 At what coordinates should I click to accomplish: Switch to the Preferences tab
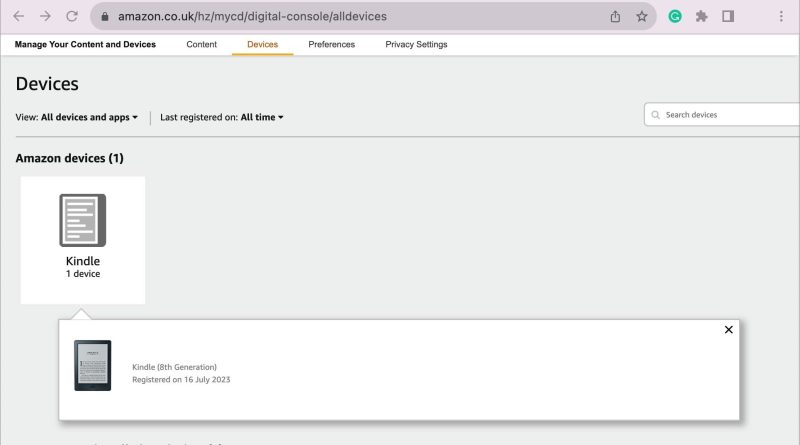point(332,44)
